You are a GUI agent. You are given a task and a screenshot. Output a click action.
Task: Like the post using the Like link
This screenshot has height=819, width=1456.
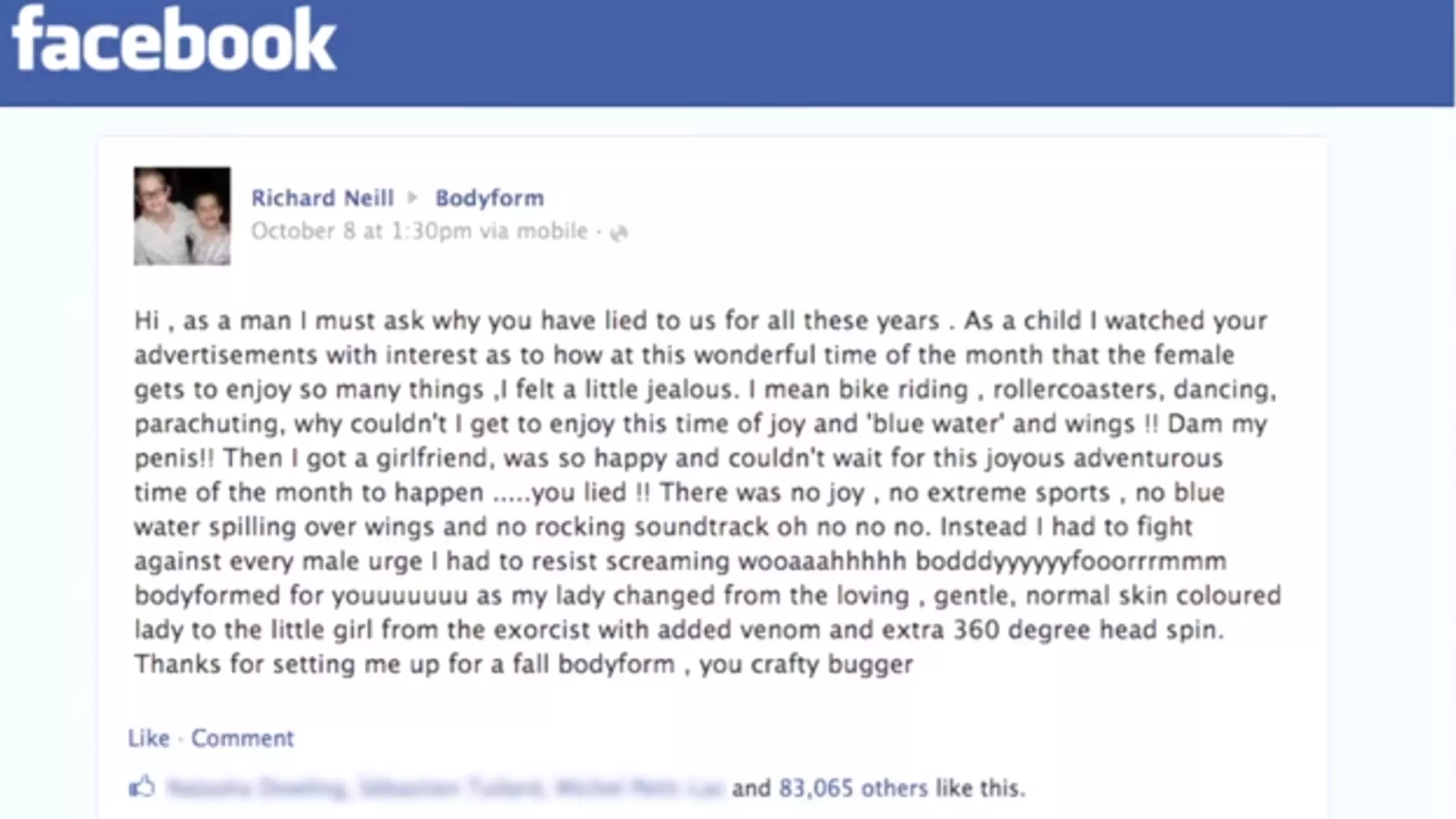tap(149, 738)
